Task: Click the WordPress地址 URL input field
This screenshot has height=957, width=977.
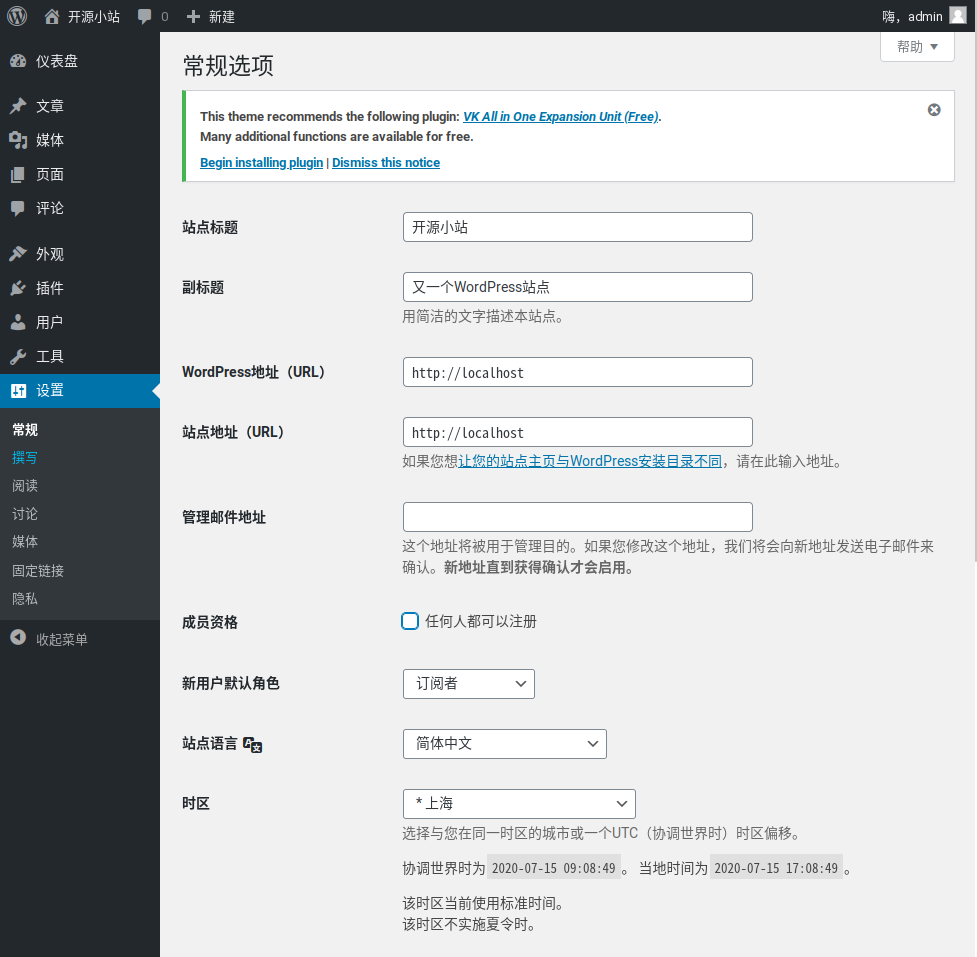Action: 578,372
